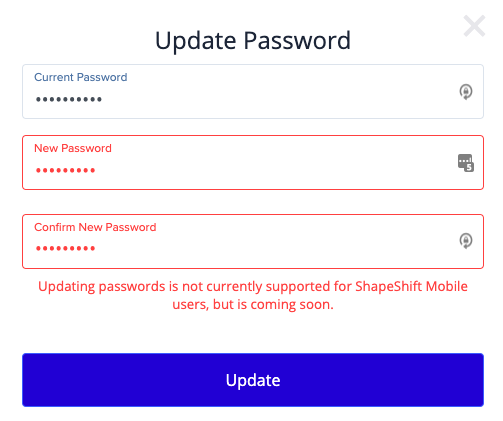Click the blue Update button

pyautogui.click(x=253, y=380)
